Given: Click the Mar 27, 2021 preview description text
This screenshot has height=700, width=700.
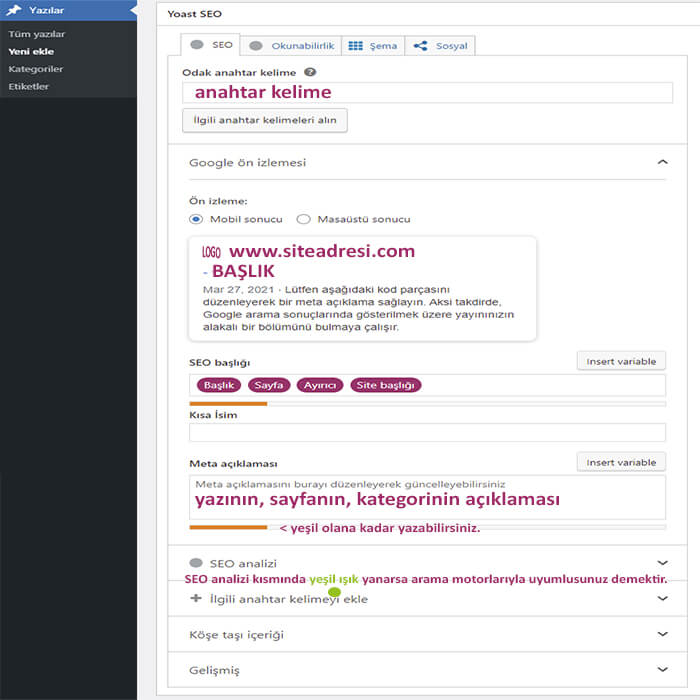Looking at the screenshot, I should click(358, 308).
